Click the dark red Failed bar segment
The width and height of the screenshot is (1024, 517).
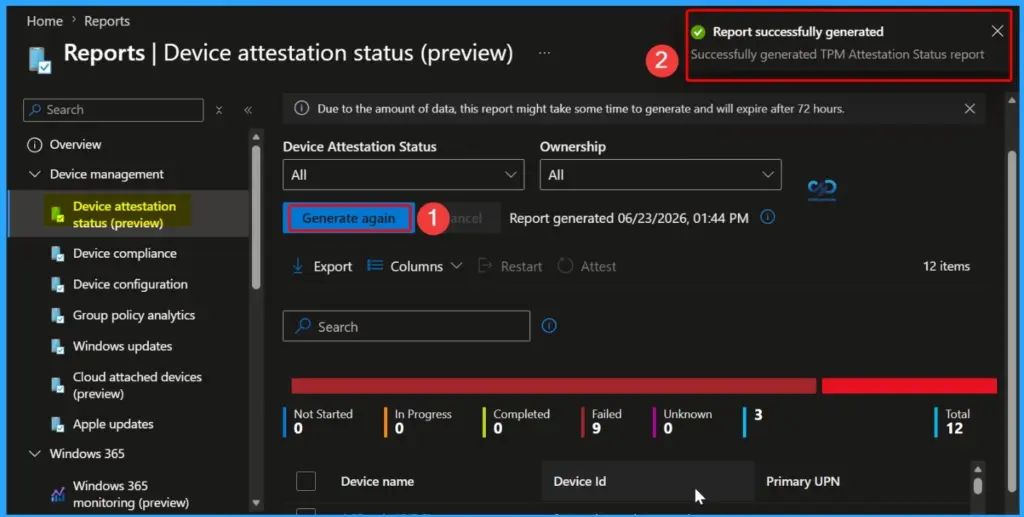tap(553, 386)
